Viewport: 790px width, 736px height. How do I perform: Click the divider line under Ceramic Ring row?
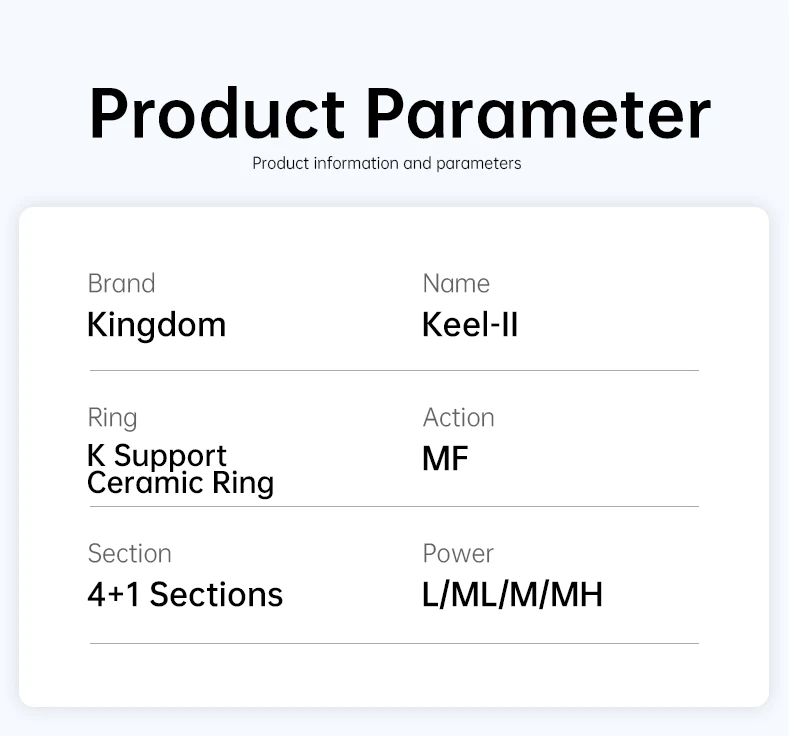[394, 507]
